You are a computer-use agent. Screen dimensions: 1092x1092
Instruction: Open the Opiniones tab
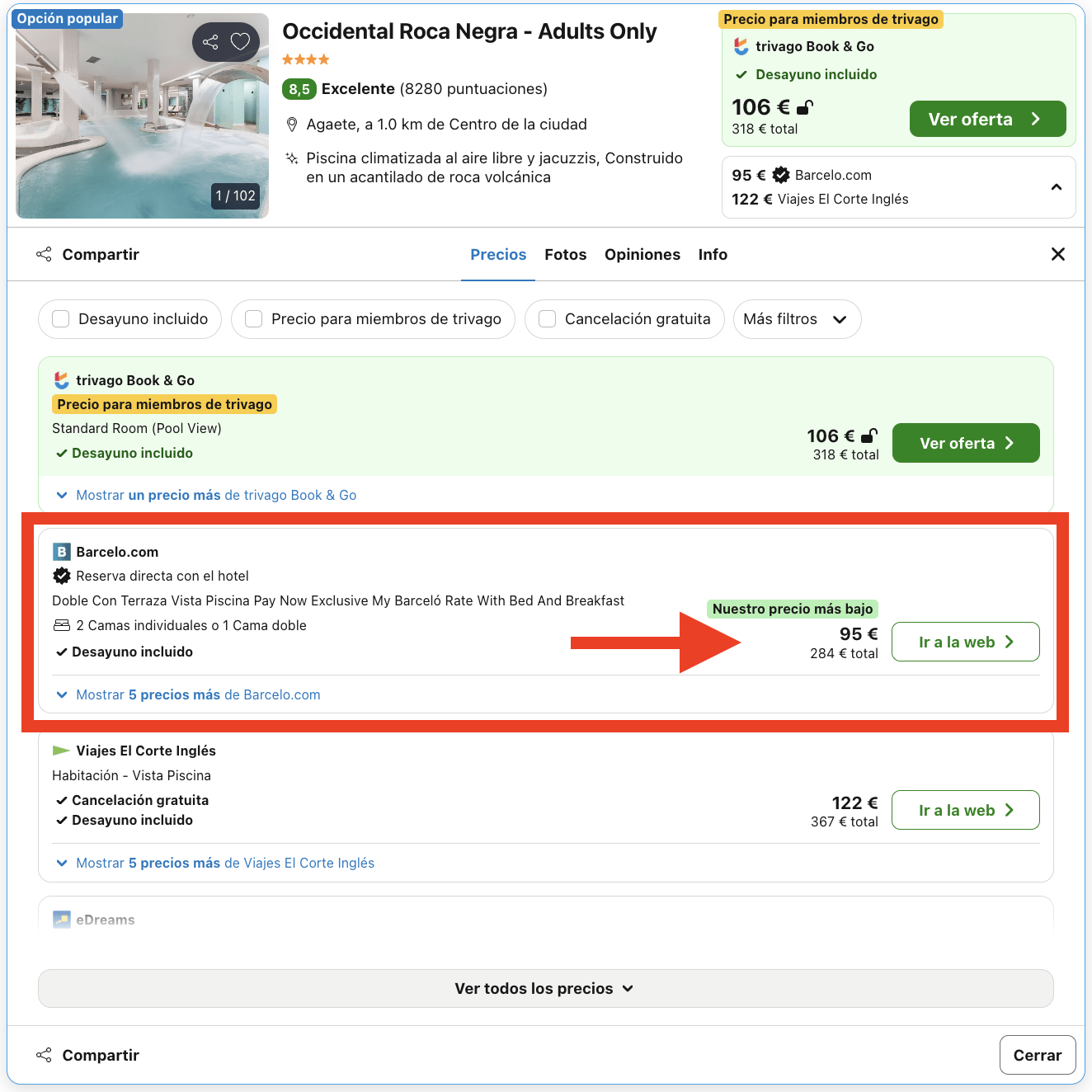tap(642, 254)
